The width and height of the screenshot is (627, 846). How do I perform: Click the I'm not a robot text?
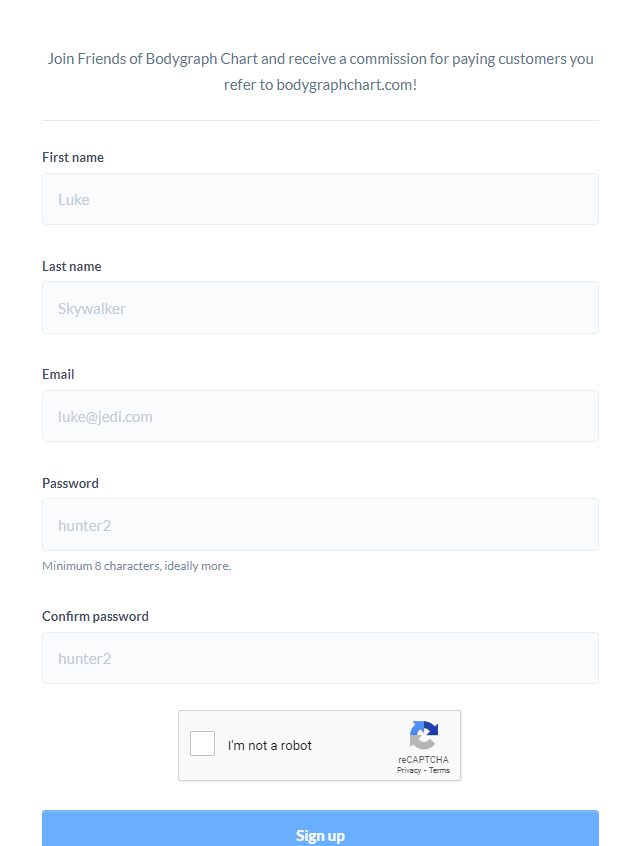[270, 746]
